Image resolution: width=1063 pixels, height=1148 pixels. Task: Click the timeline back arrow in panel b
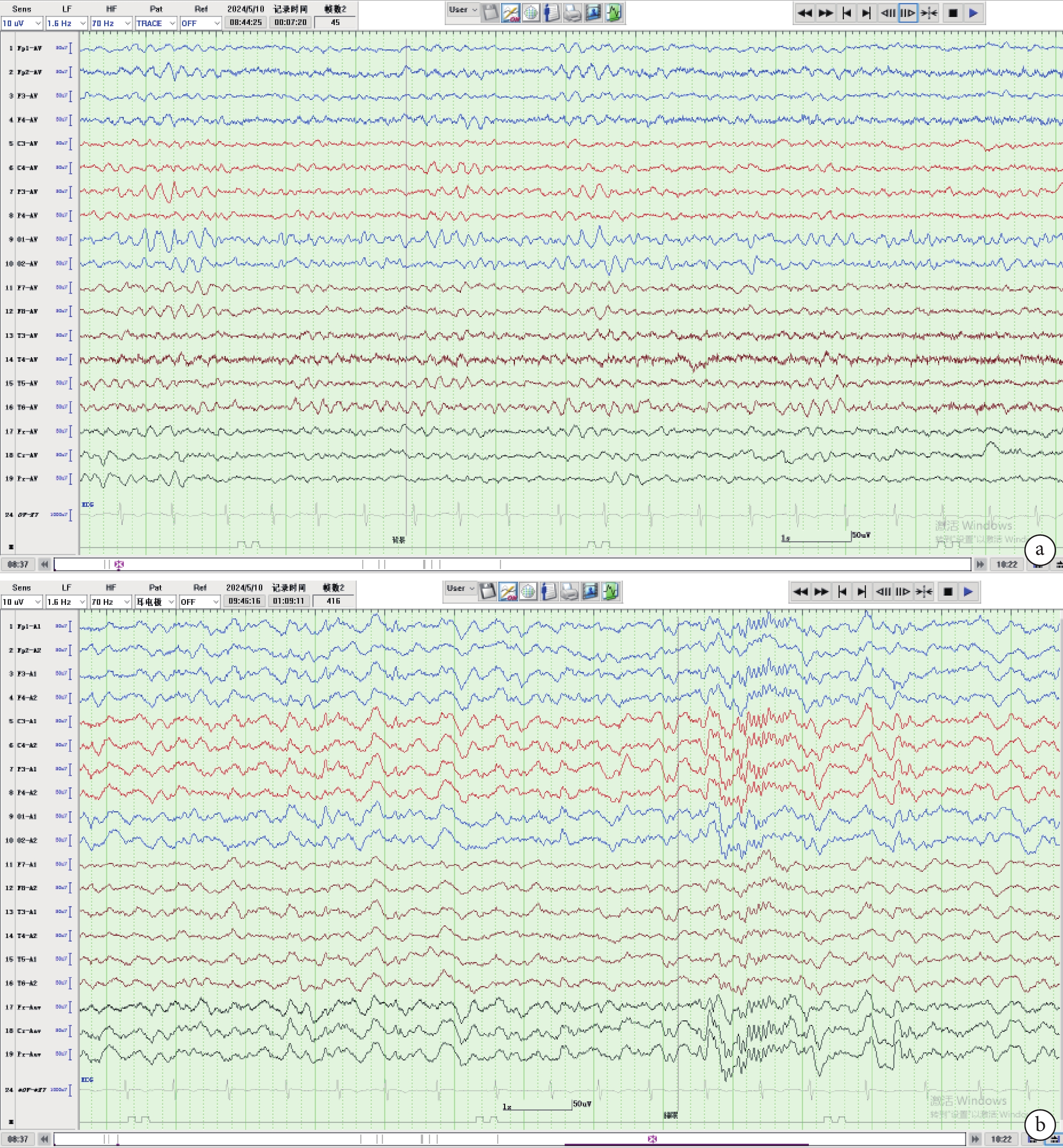44,1139
